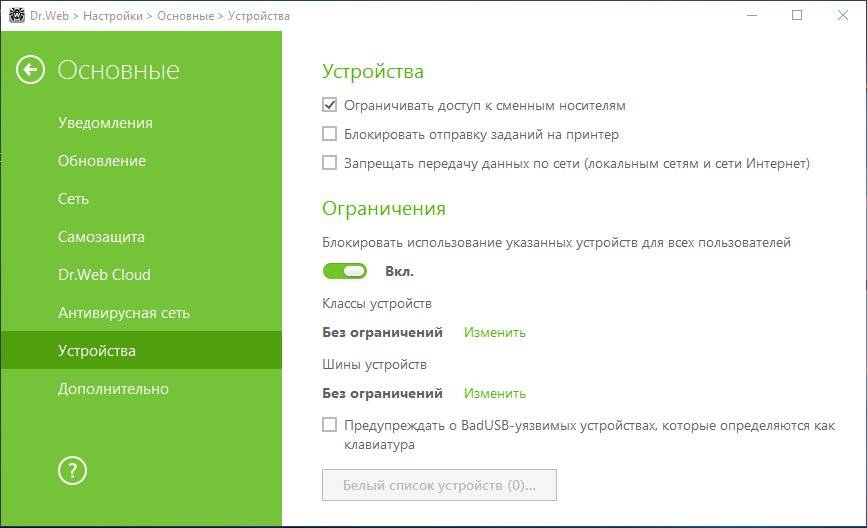This screenshot has height=528, width=867.
Task: Open Самозащита section
Action: (x=101, y=237)
